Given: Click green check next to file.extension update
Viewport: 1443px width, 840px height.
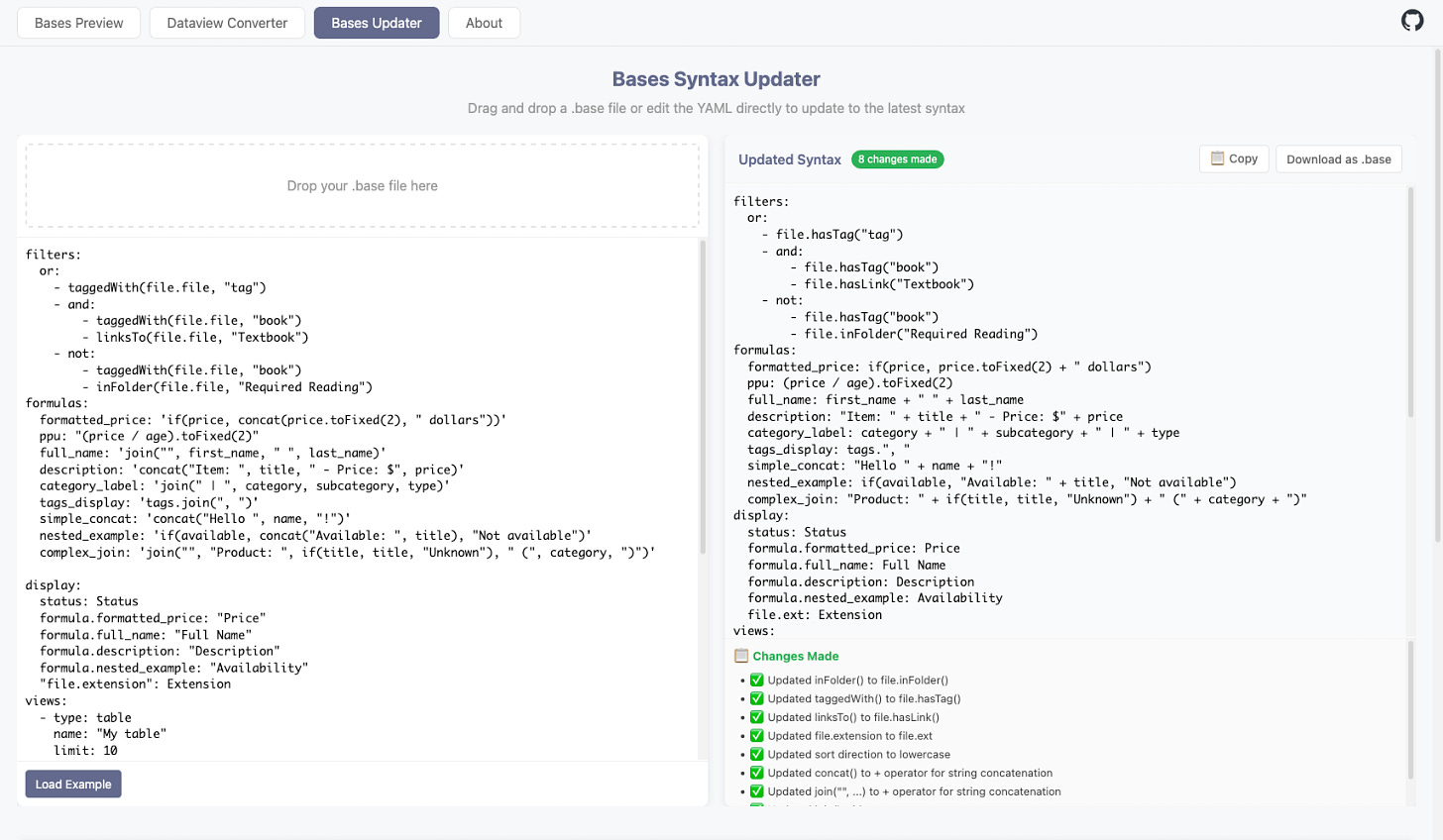Looking at the screenshot, I should [756, 736].
